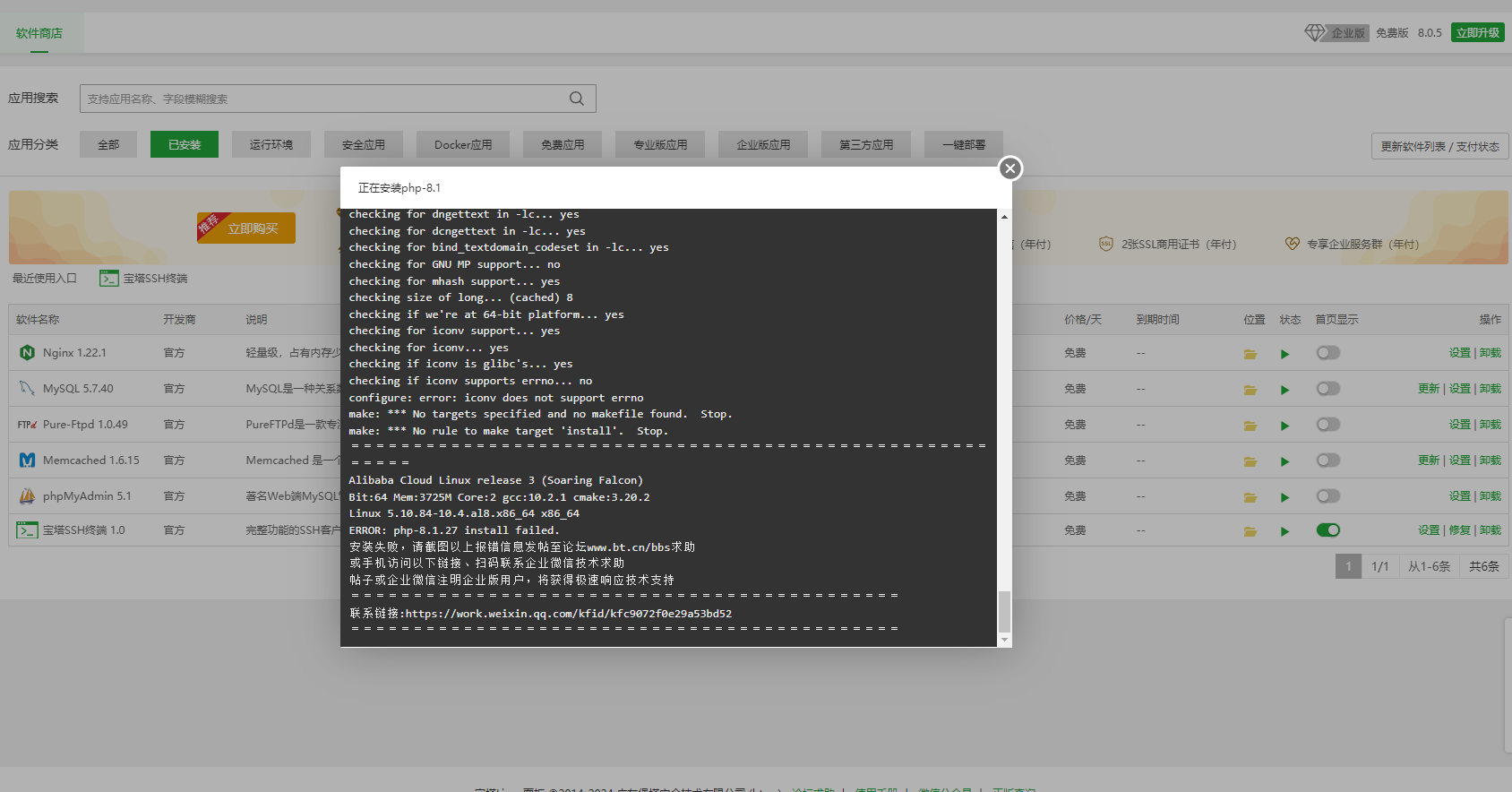This screenshot has width=1512, height=792.
Task: Click 卸载 link for phpMyAdmin
Action: click(1491, 496)
